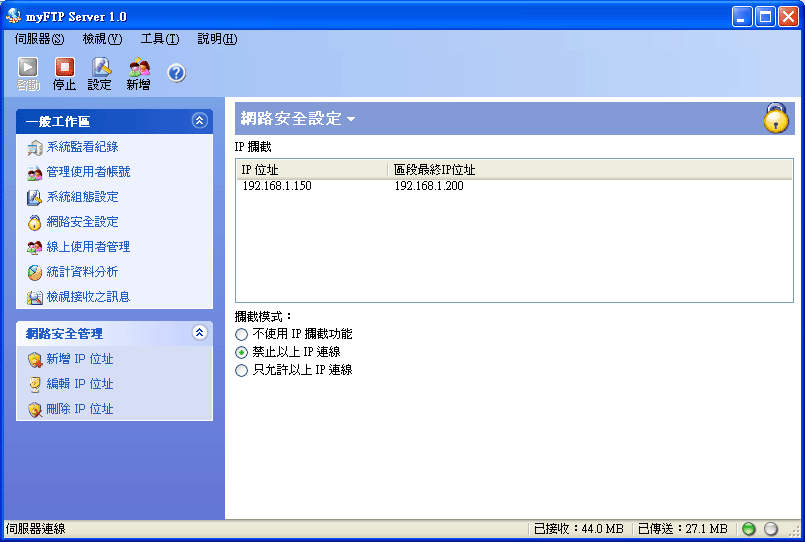805x542 pixels.
Task: Click the 區段最終IP位址 column header
Action: point(589,170)
